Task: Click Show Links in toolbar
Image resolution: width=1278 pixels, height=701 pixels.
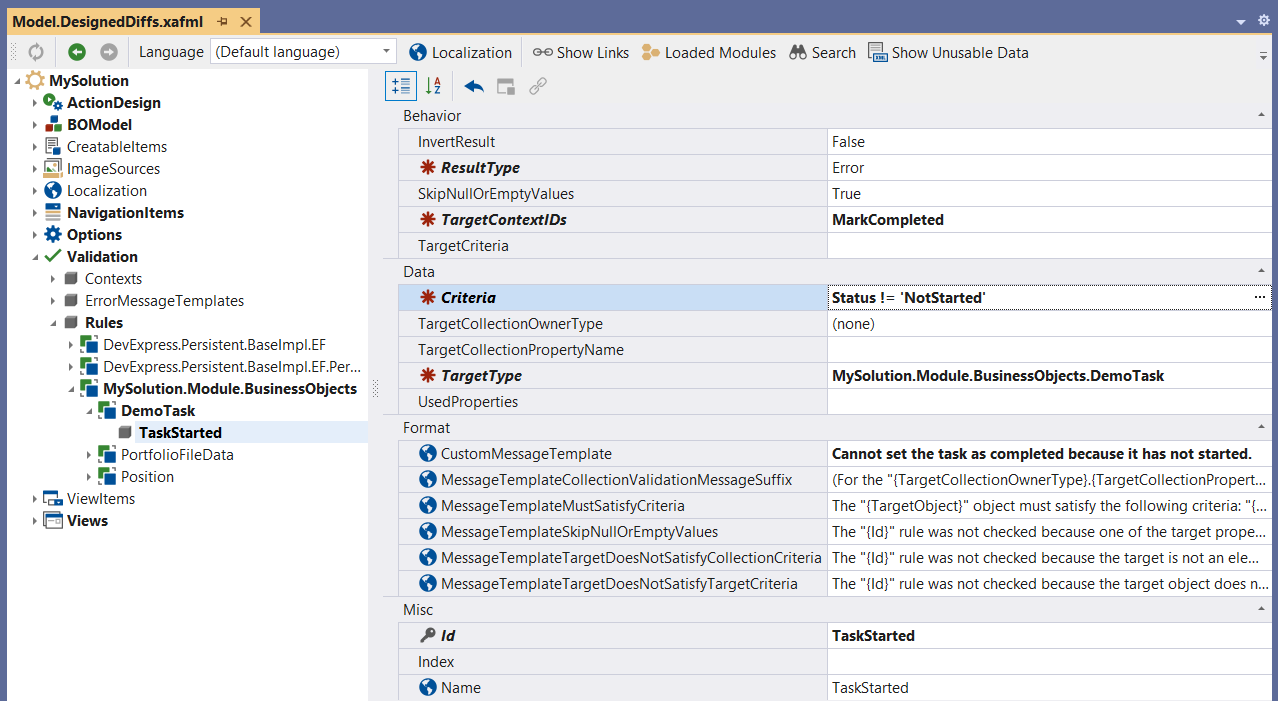Action: [581, 52]
